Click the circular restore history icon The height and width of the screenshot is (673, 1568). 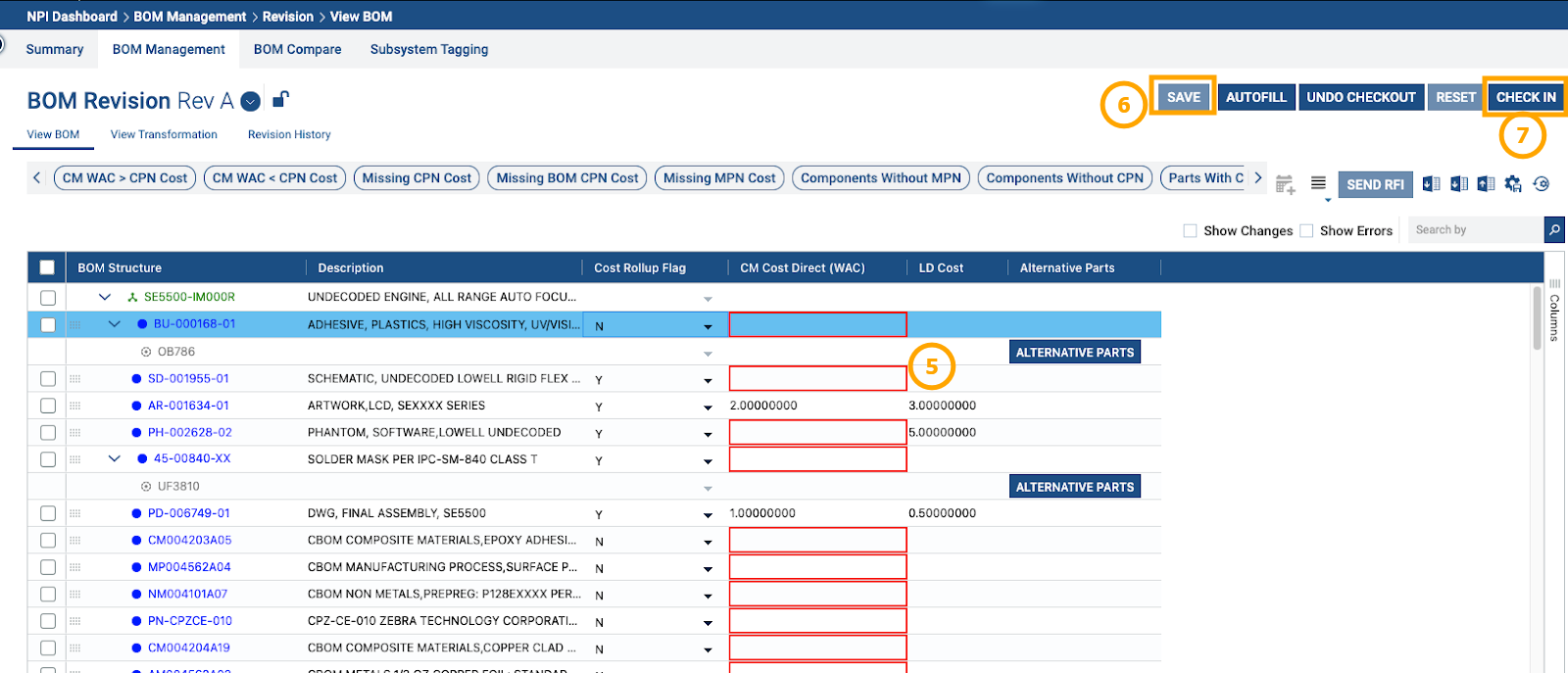point(1542,184)
